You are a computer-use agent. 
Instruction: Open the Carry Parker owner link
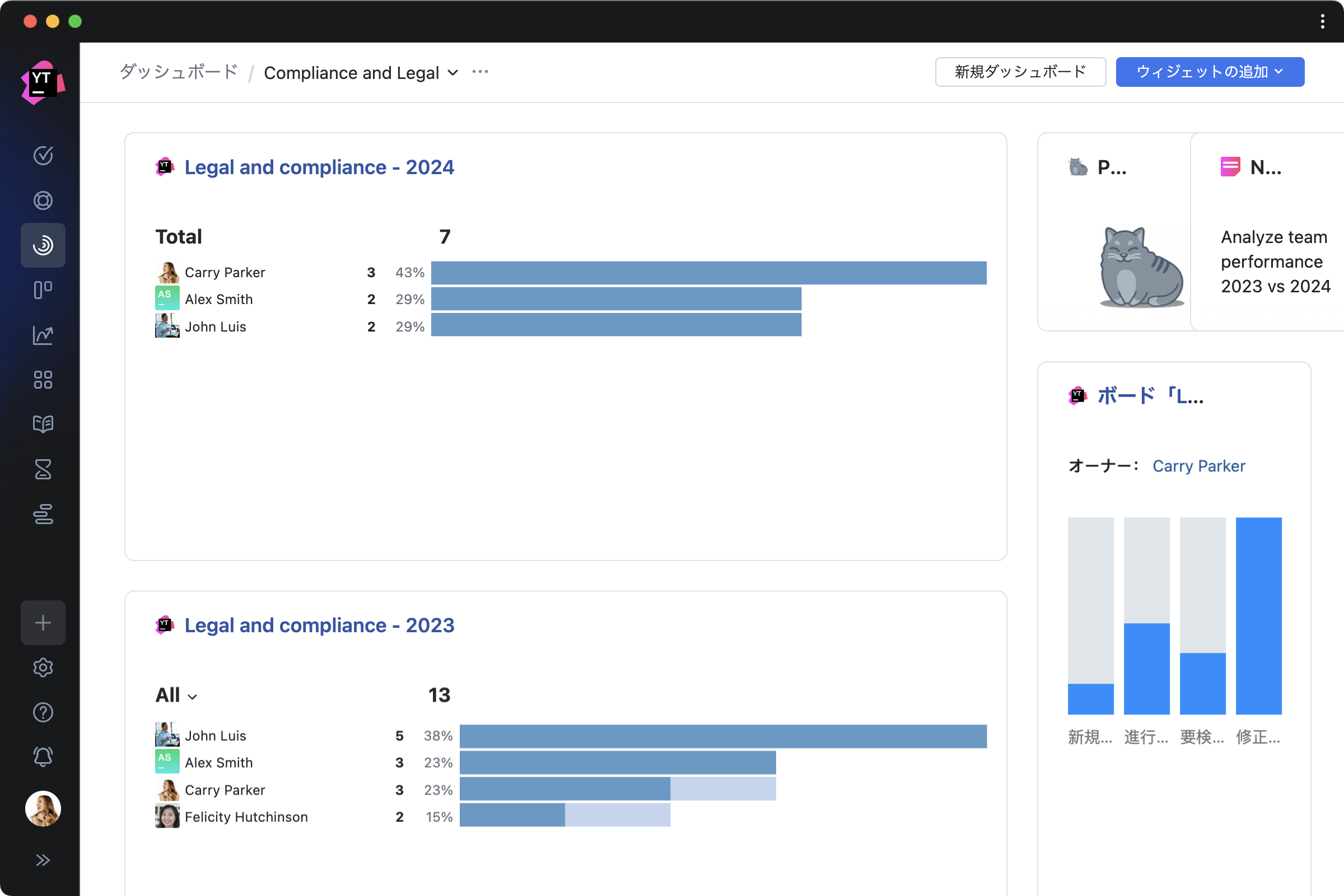[1198, 466]
